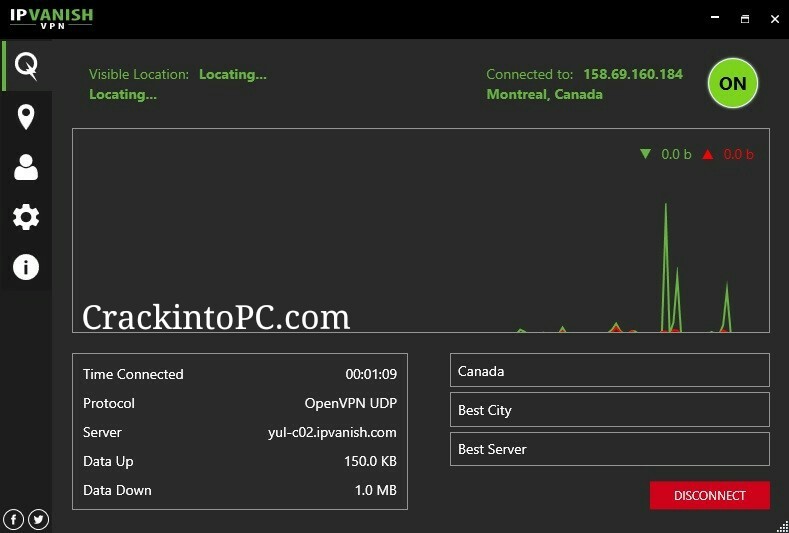Minimize the IPVanish window

pyautogui.click(x=715, y=19)
